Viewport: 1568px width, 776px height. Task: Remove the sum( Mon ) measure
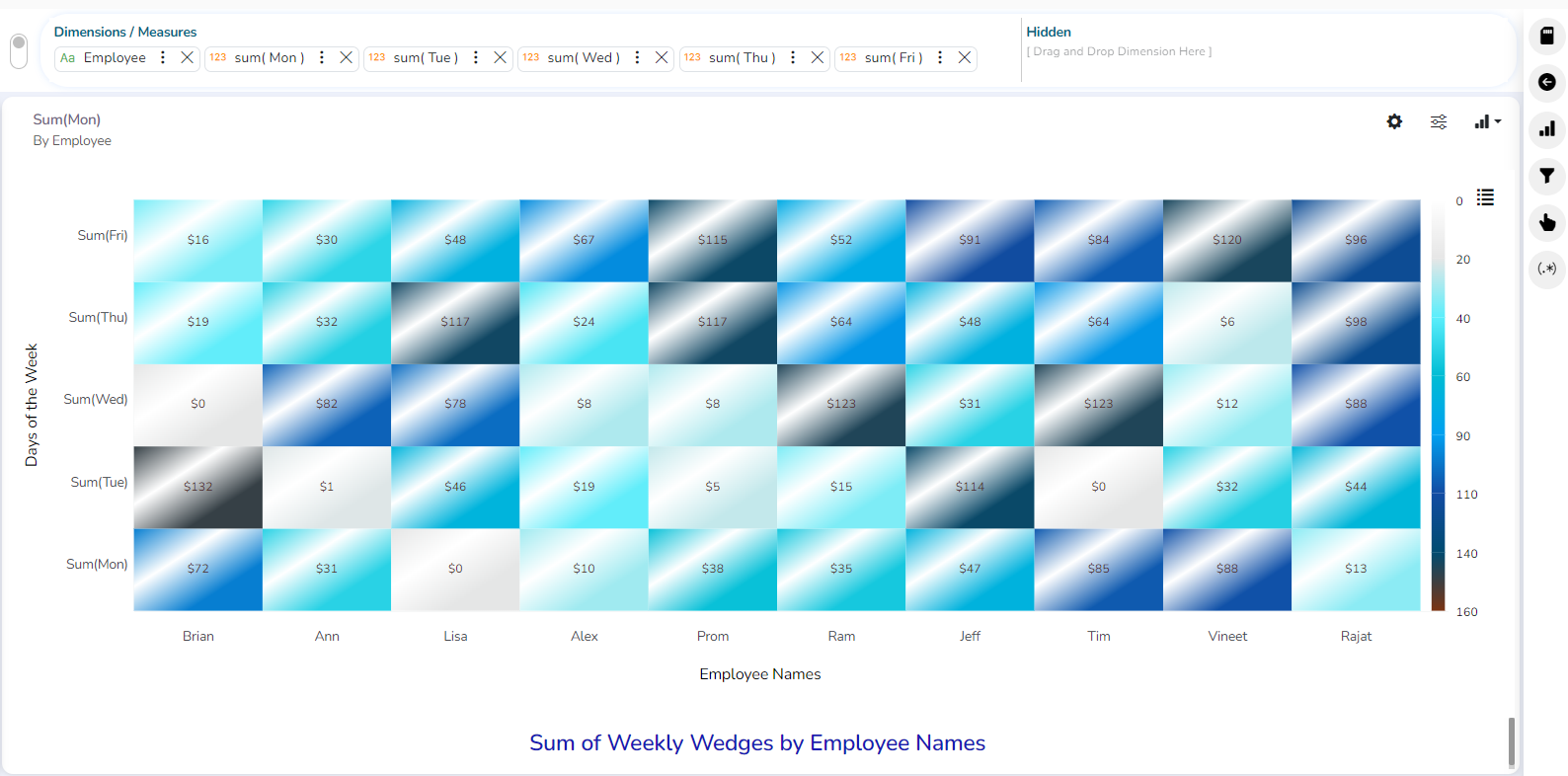346,58
